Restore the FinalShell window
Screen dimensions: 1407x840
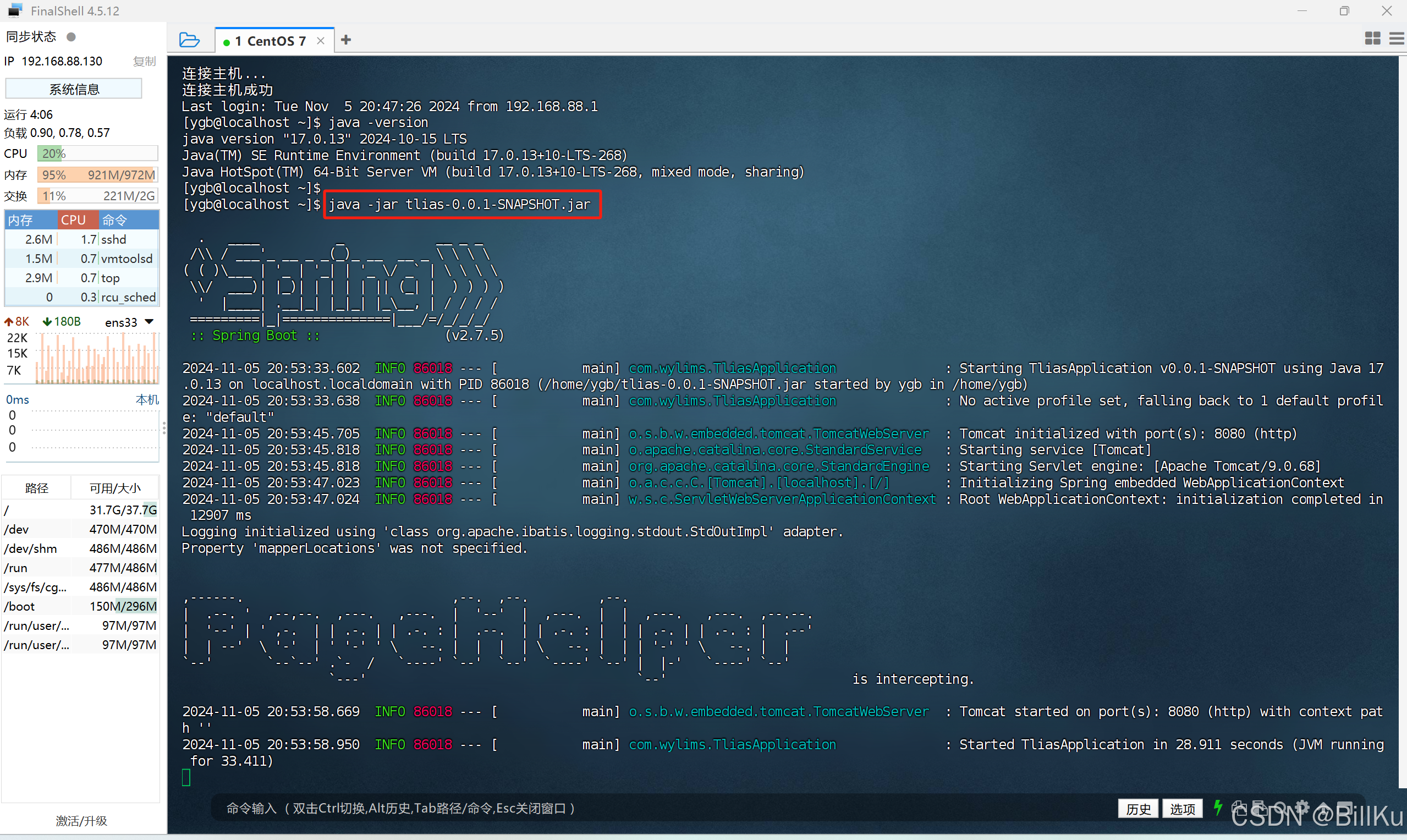[1344, 11]
